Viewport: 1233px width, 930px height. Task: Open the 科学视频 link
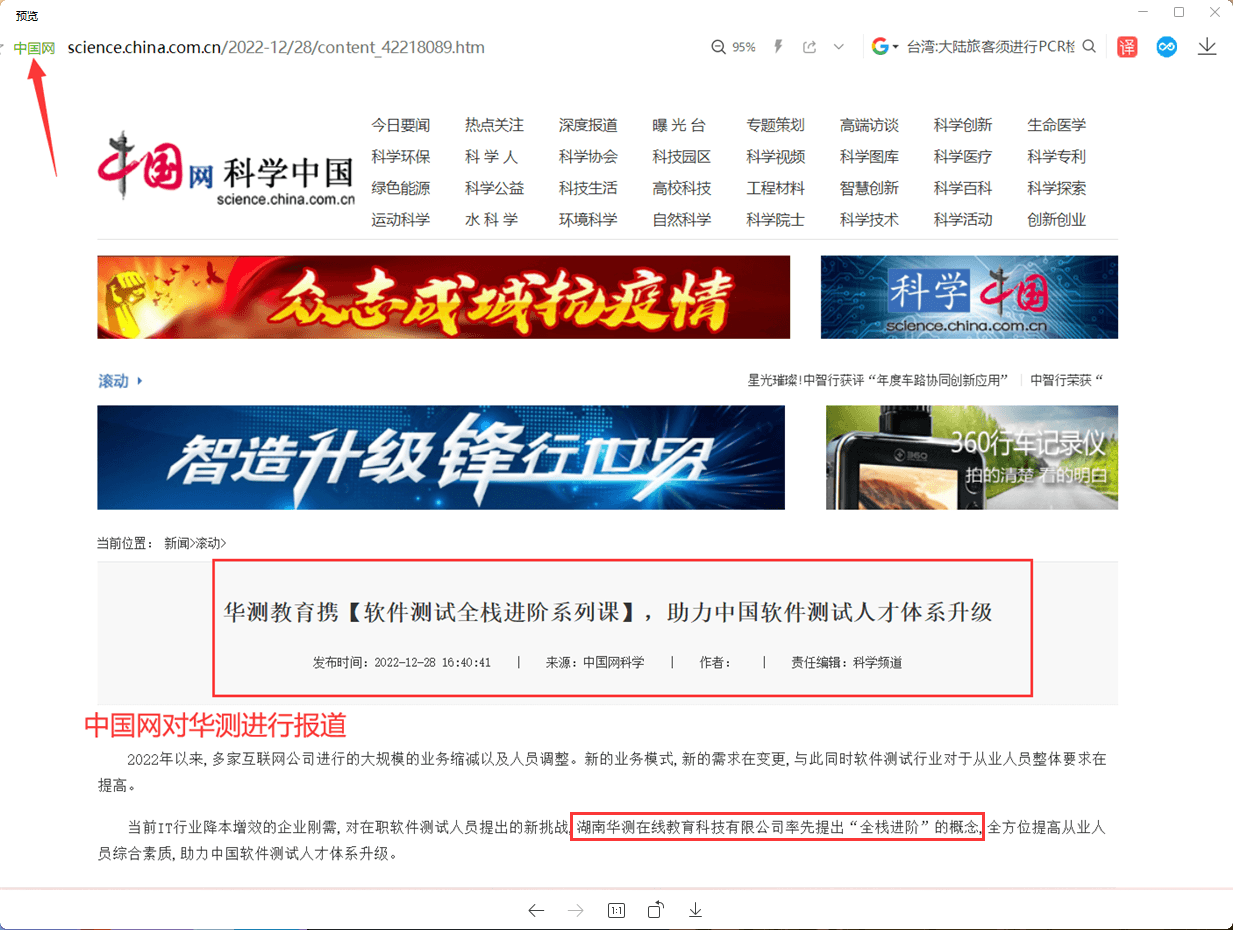[x=775, y=157]
